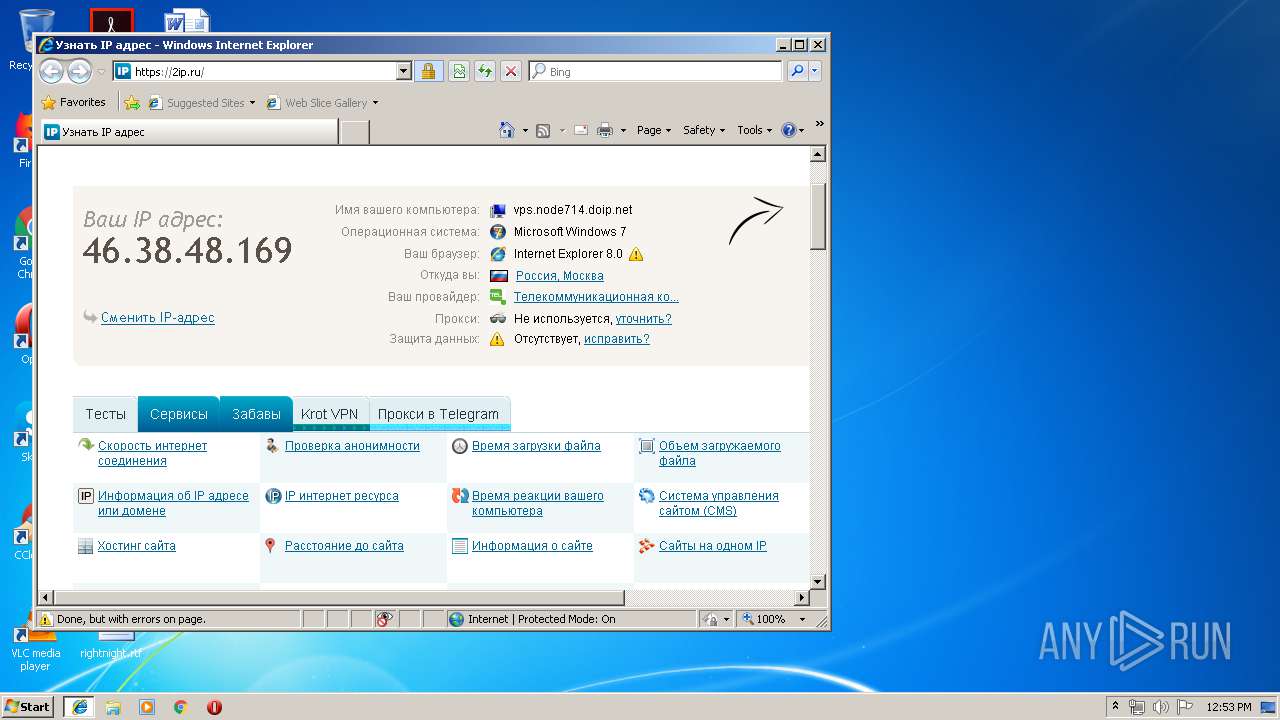Click inside the Bing search box

pyautogui.click(x=656, y=71)
